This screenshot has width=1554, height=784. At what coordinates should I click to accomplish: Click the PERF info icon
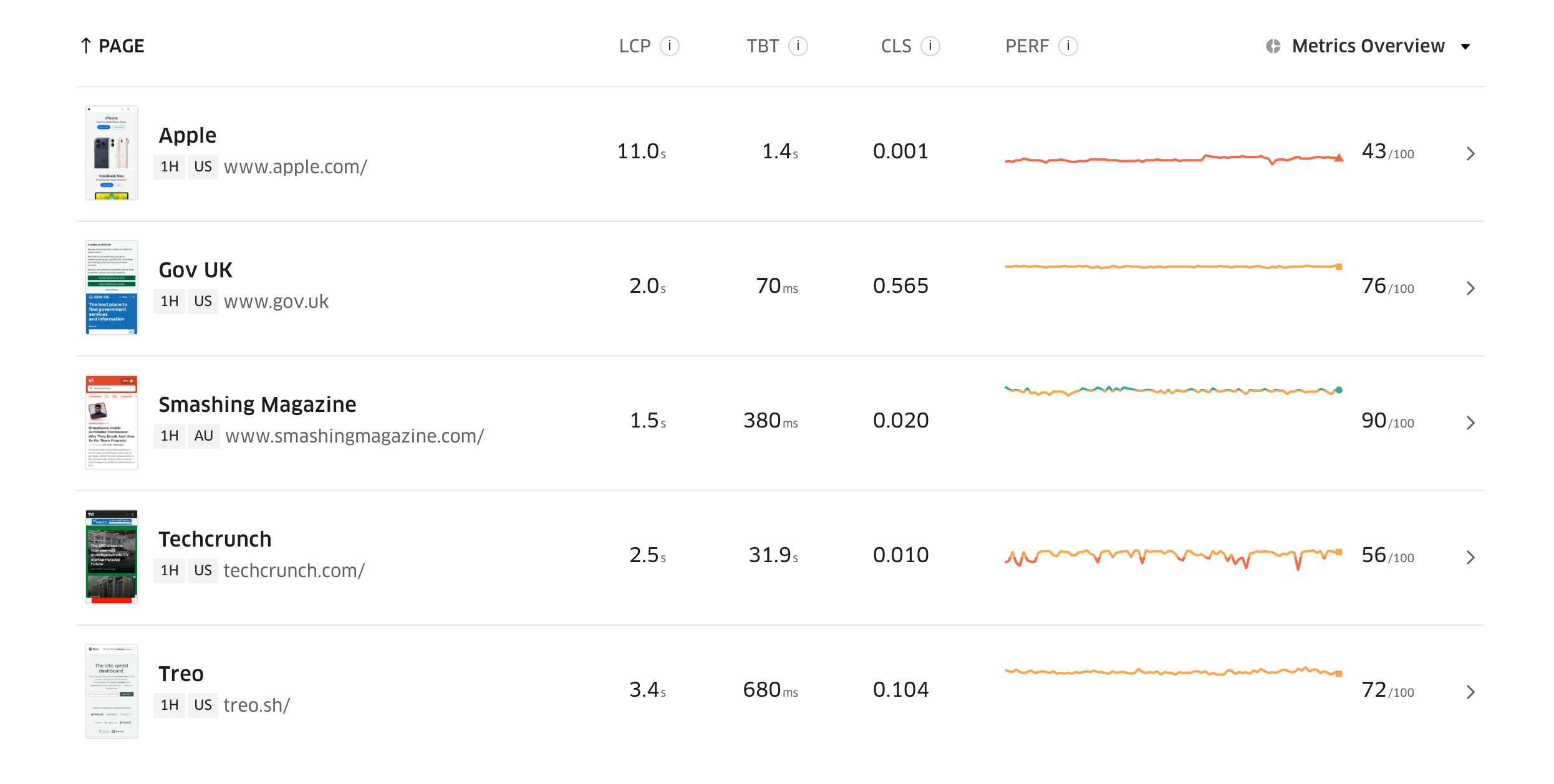pos(1068,46)
